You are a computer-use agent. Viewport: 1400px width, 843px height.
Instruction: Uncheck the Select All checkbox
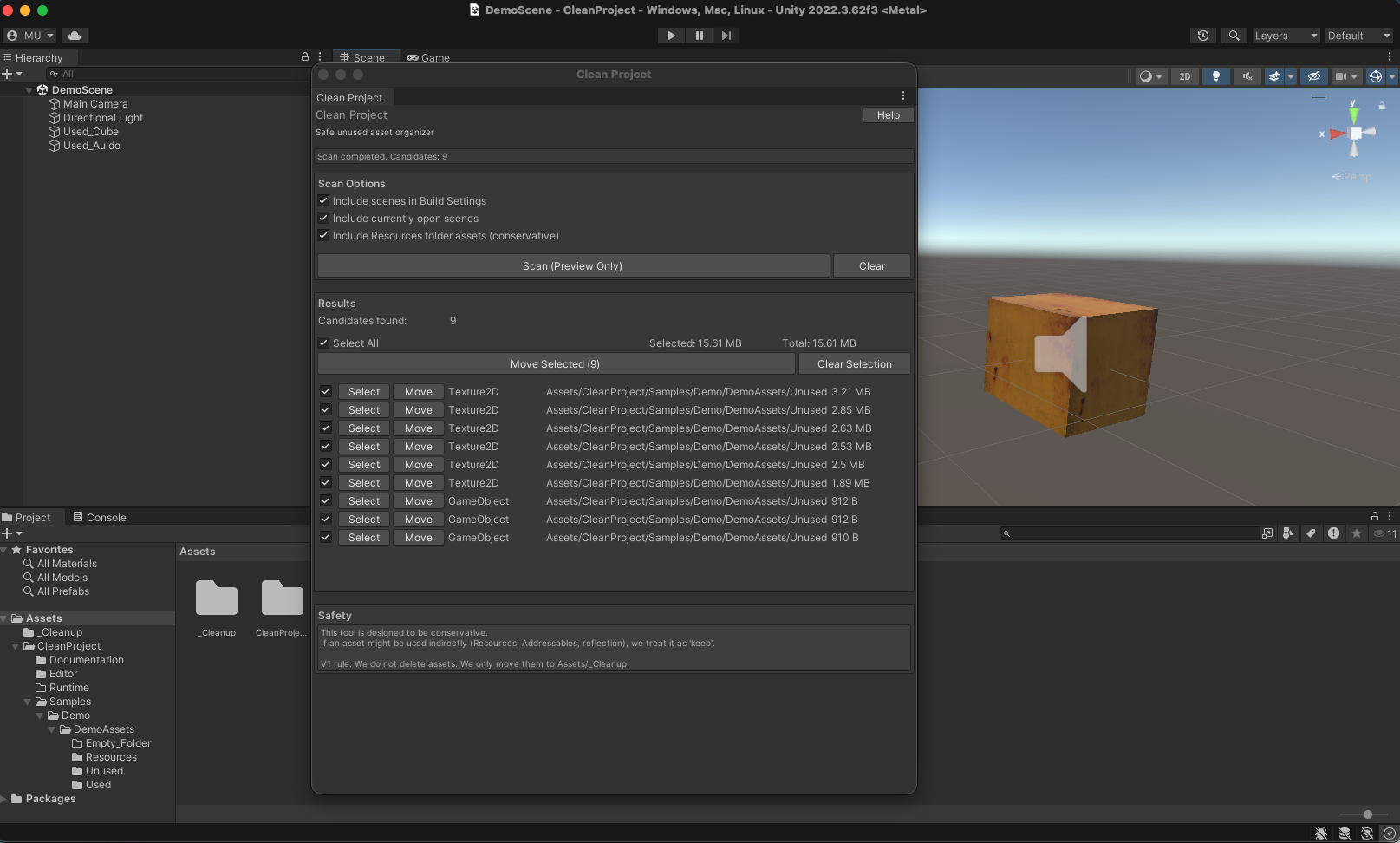[323, 343]
